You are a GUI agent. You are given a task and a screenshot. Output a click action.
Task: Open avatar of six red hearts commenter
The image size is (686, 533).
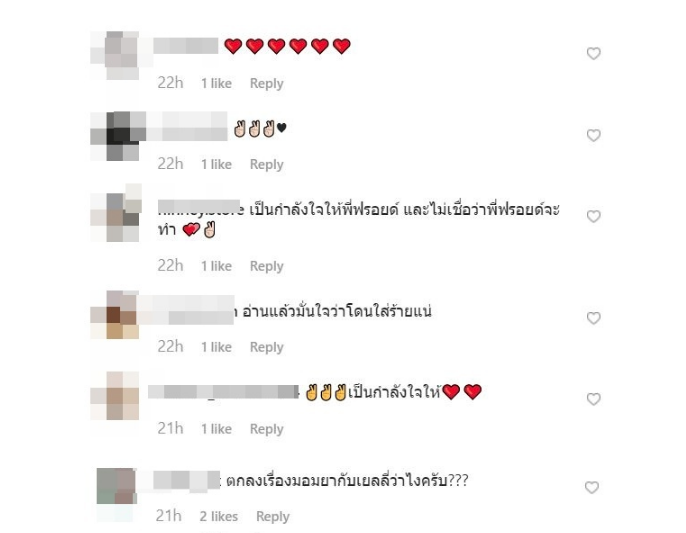pos(115,55)
